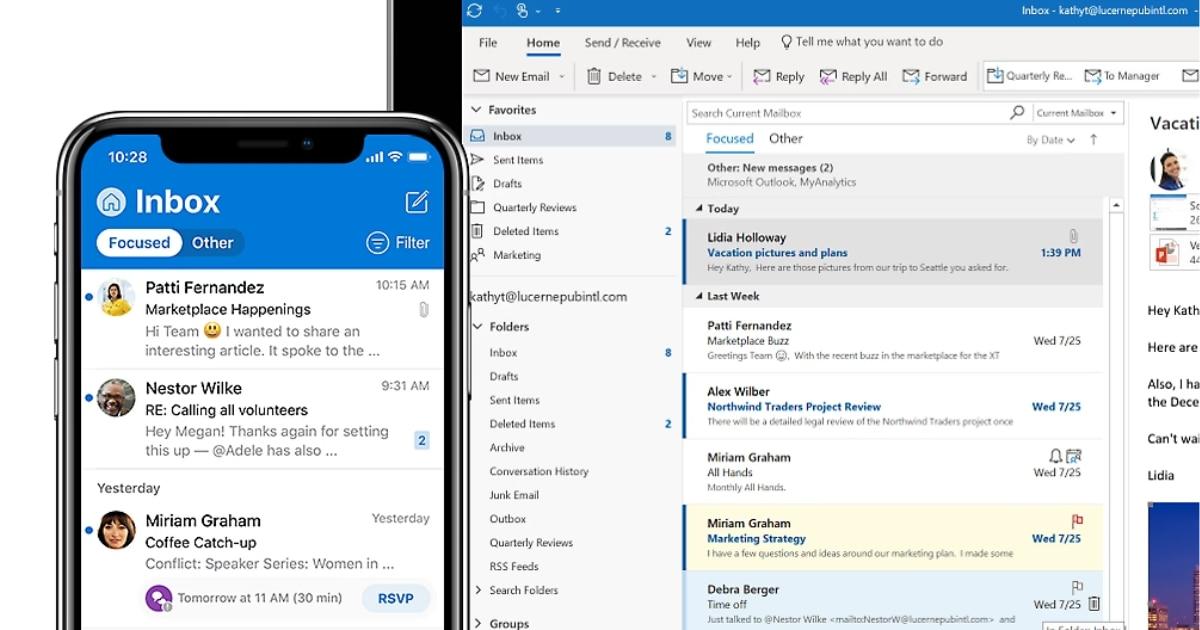Click the trash icon on Debra Berger's email
This screenshot has width=1200, height=630.
1094,604
